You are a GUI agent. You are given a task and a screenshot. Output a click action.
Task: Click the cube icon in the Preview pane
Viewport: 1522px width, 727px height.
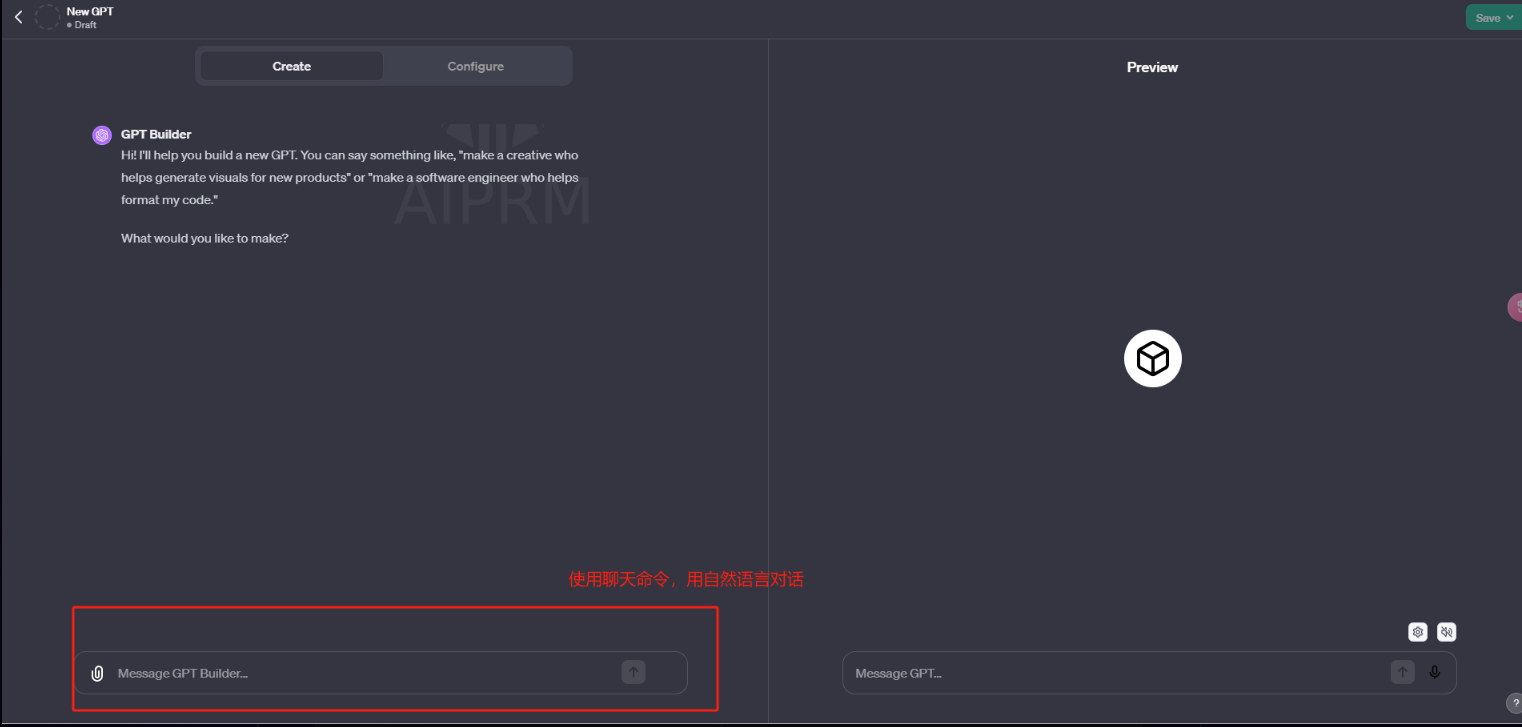(1153, 358)
